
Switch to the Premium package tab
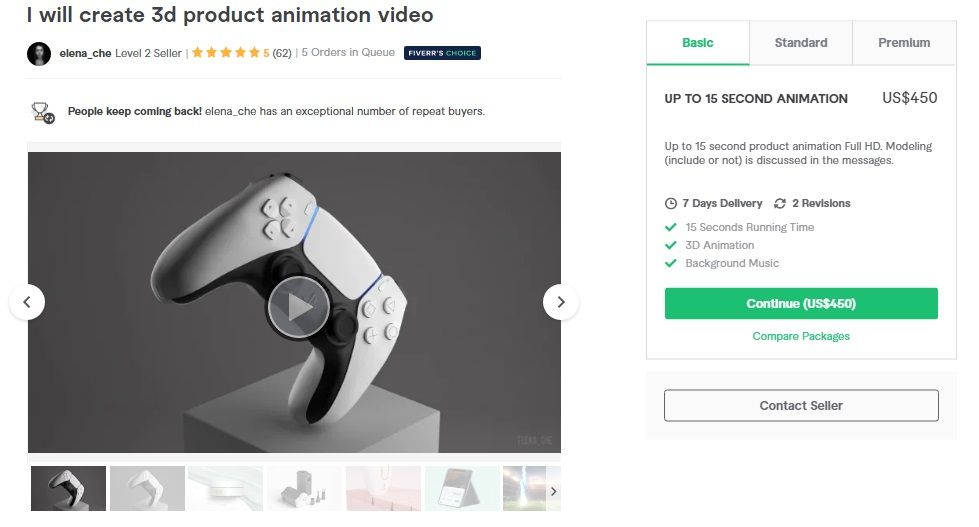tap(904, 43)
